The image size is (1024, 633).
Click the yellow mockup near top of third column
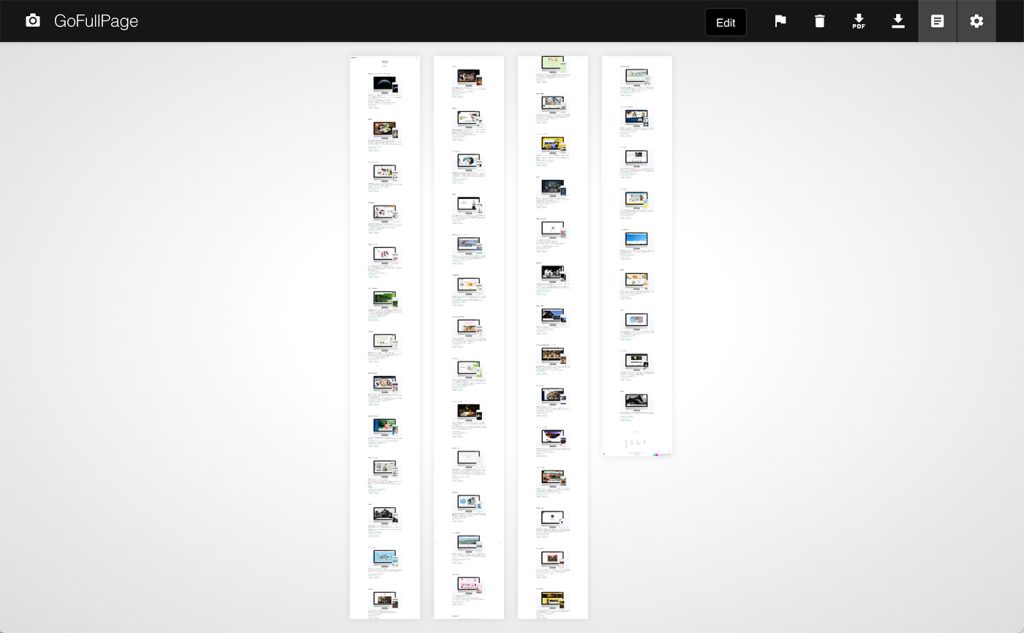(553, 143)
